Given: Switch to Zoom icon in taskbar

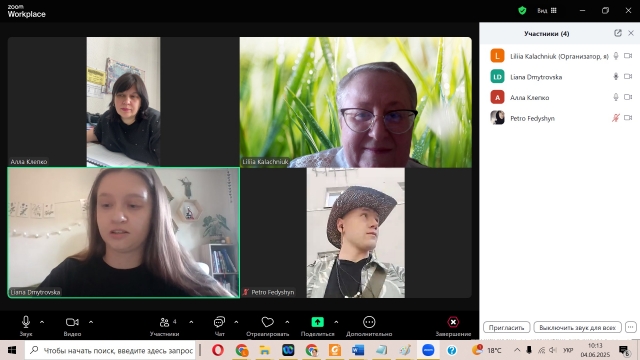Looking at the screenshot, I should click(428, 350).
